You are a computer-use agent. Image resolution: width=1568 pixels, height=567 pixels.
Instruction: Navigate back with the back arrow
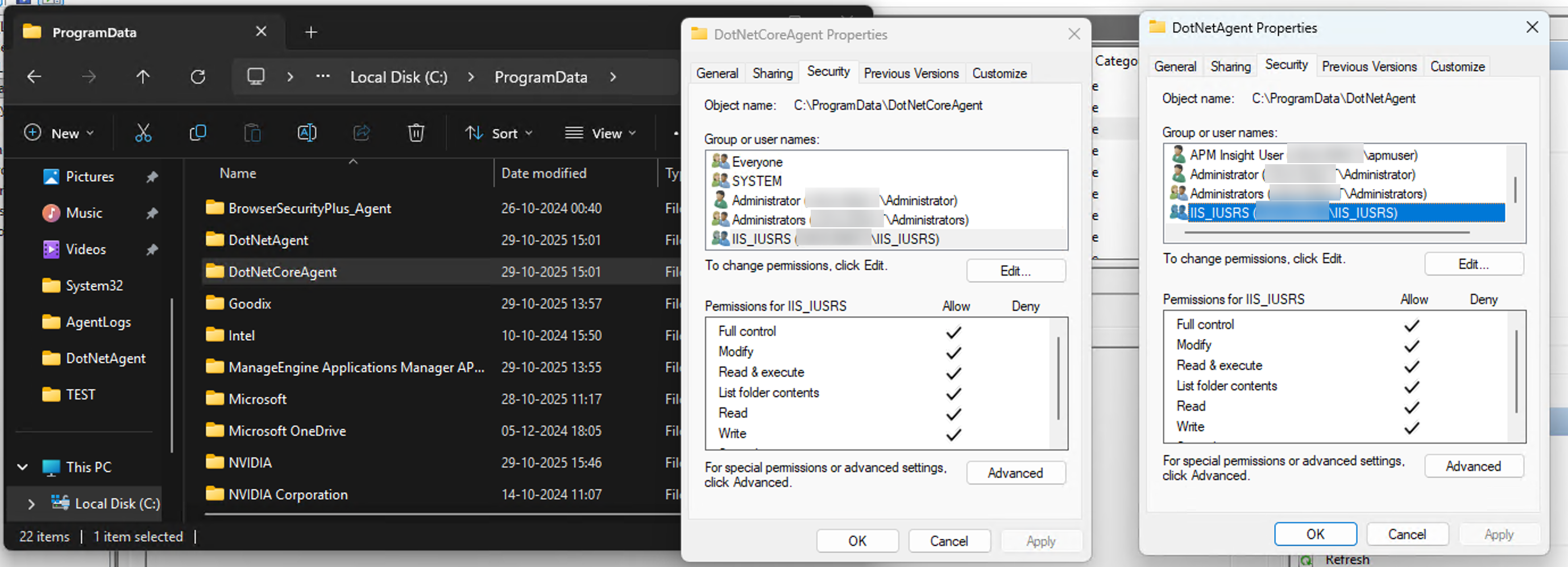pos(35,77)
